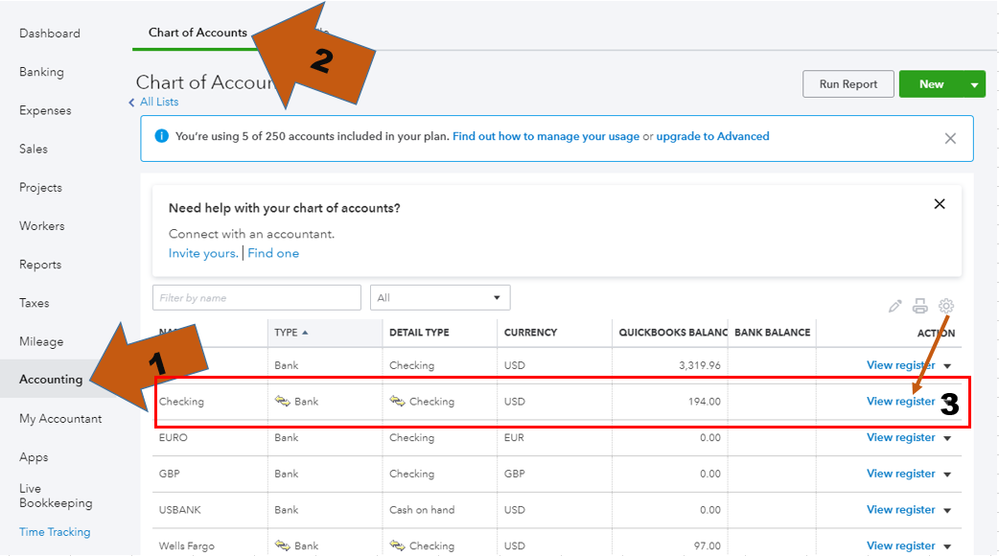Click the green New button
Viewport: 999px width, 556px height.
coord(931,84)
